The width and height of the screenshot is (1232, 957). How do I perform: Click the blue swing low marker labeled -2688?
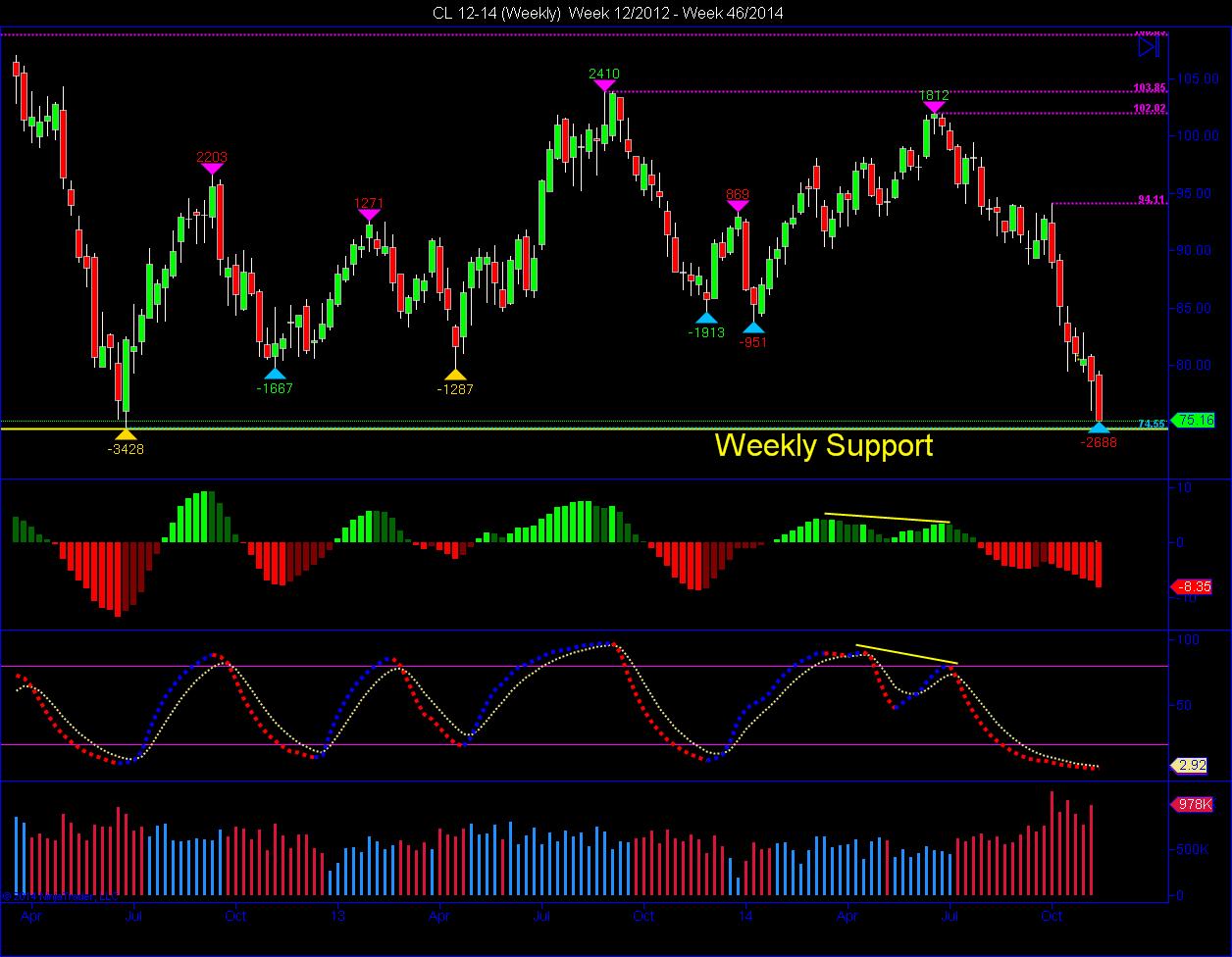1099,428
